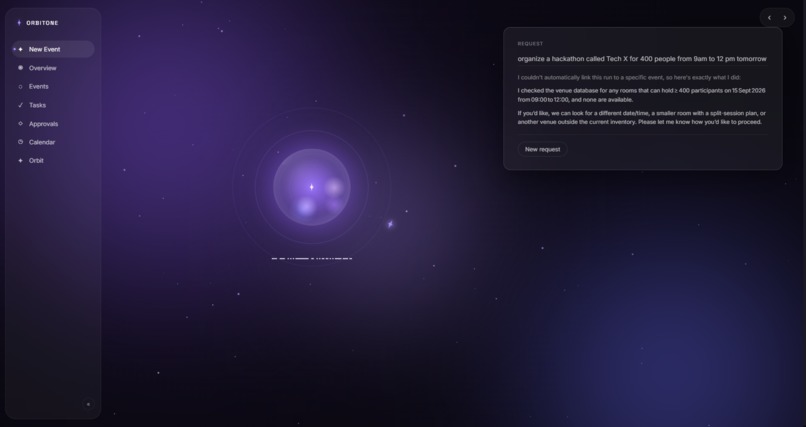Click the Events circle icon
806x427 pixels.
point(21,86)
